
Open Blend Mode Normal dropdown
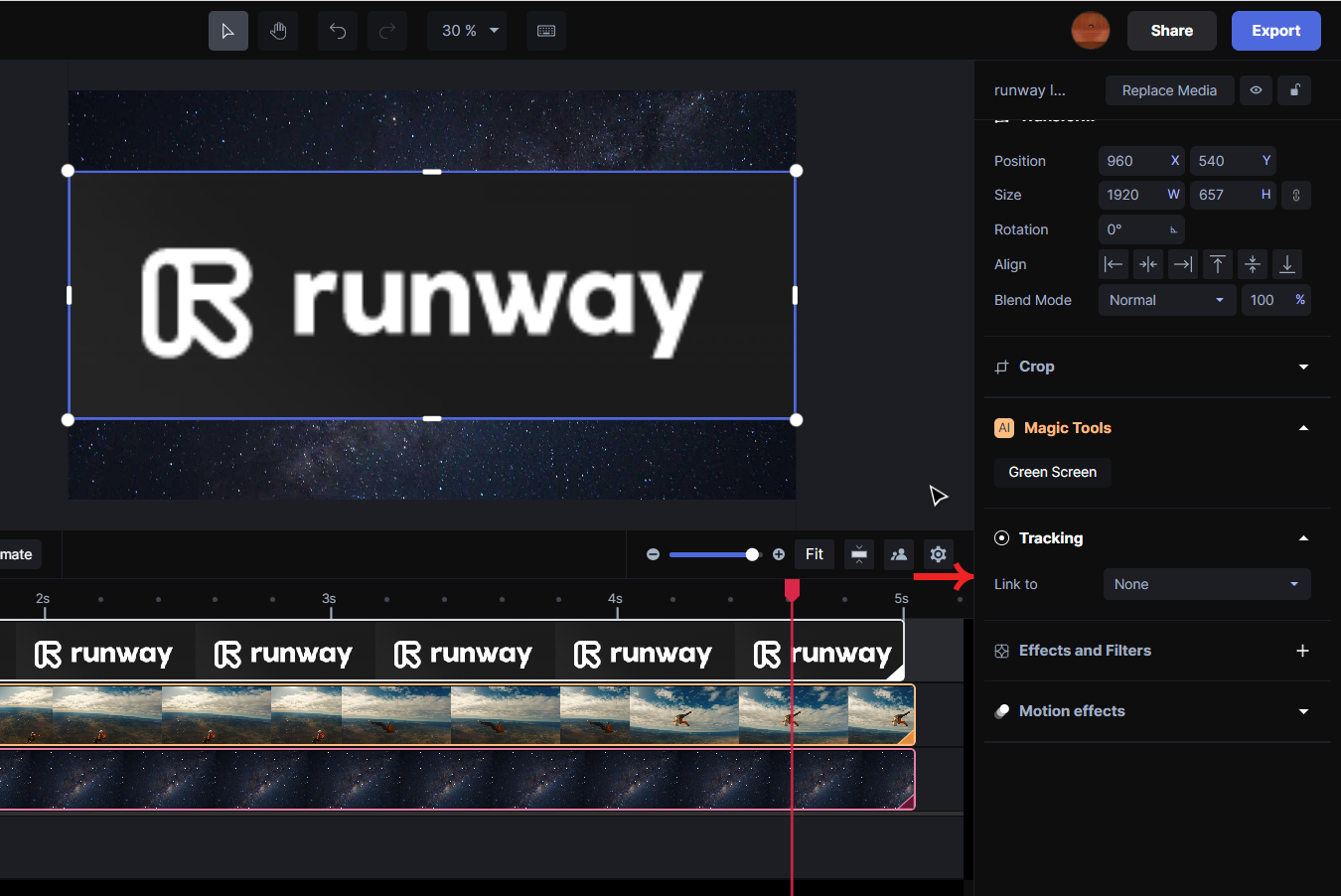pos(1167,300)
